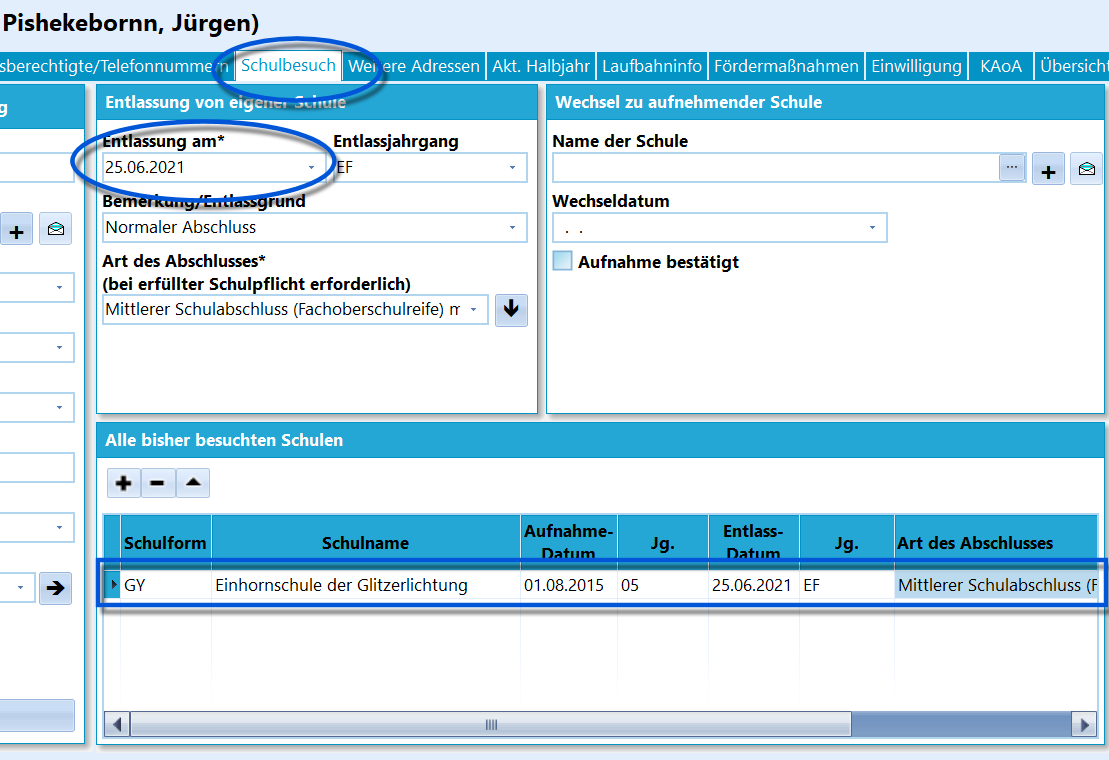Click the ellipsis button in Name der Schule
This screenshot has height=760, width=1109.
click(1012, 168)
